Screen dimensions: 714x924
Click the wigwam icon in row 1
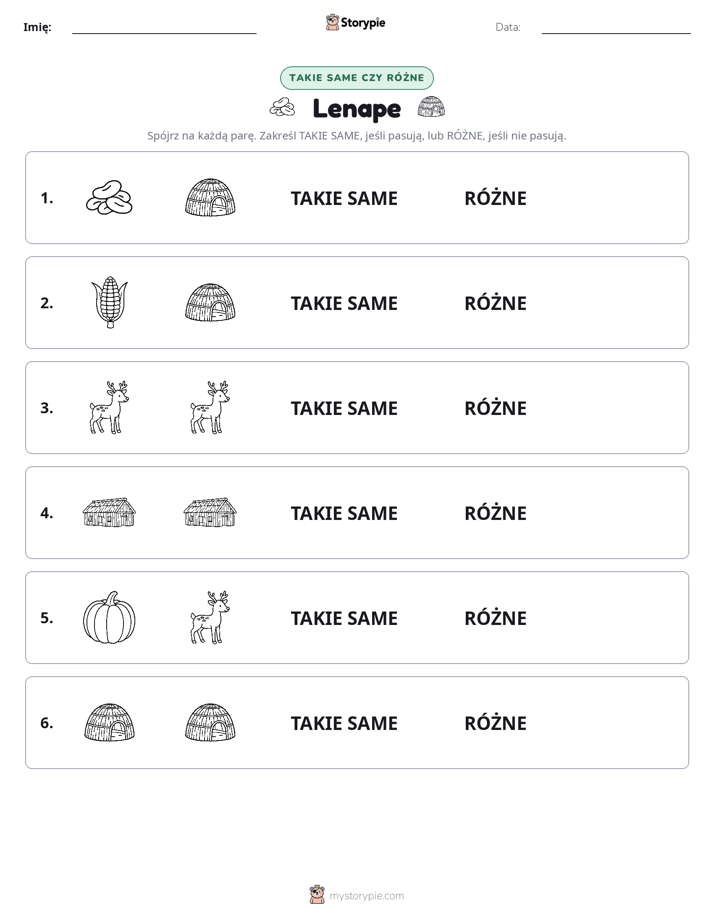coord(210,197)
